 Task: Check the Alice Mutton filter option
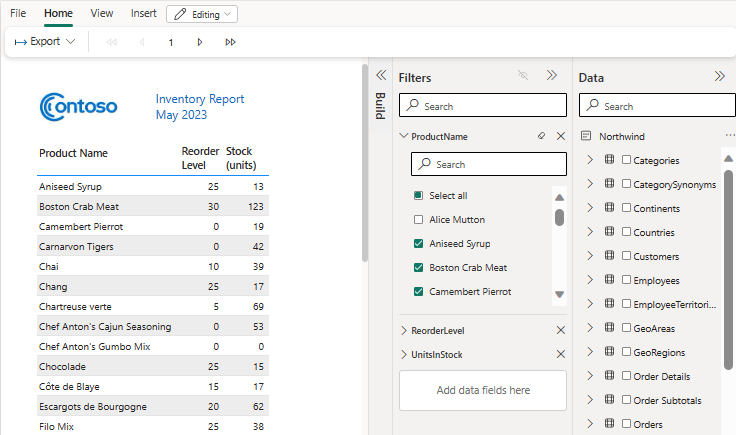(x=418, y=220)
